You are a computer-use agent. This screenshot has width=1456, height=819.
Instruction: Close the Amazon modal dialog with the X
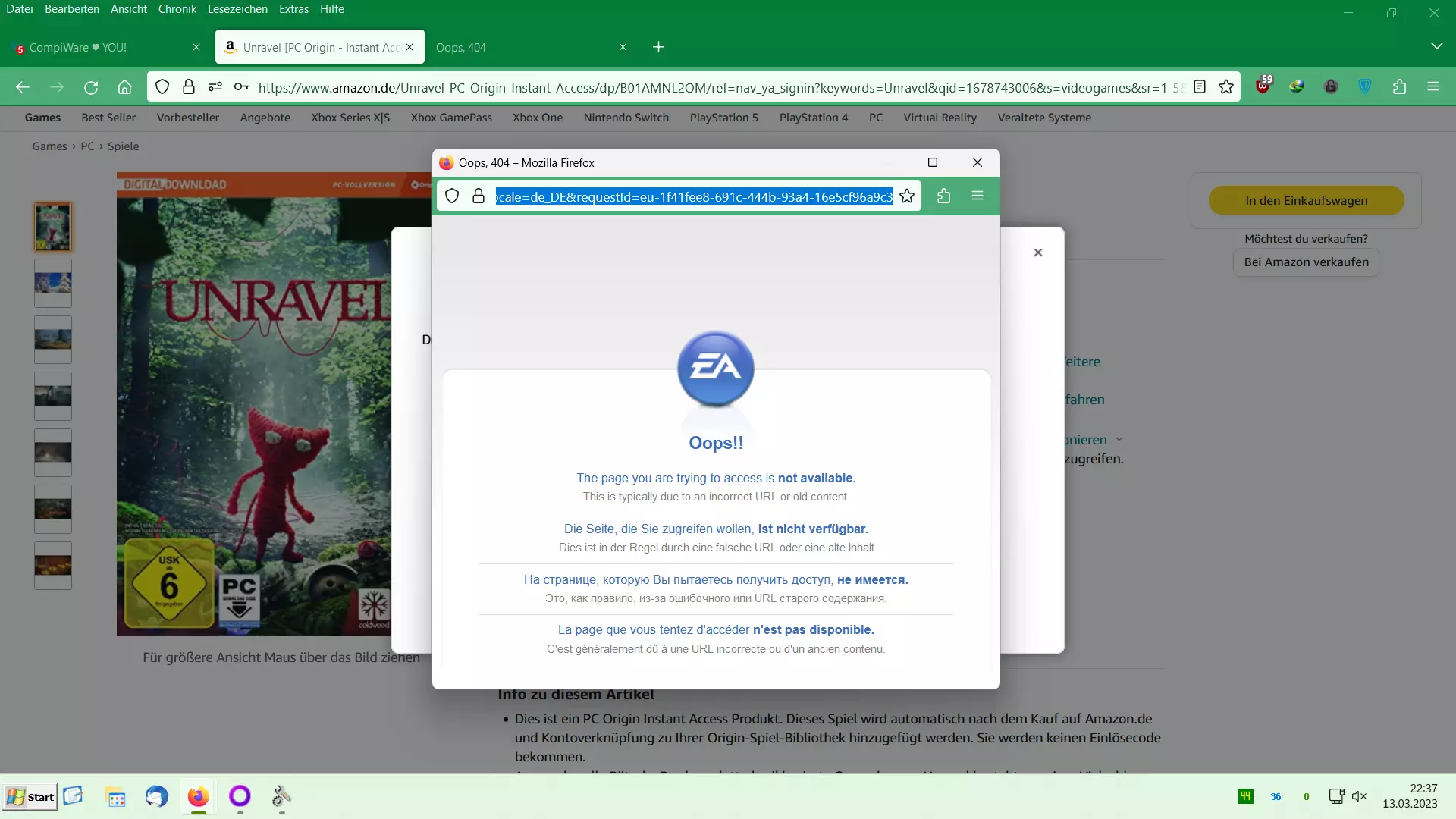[x=1038, y=253]
